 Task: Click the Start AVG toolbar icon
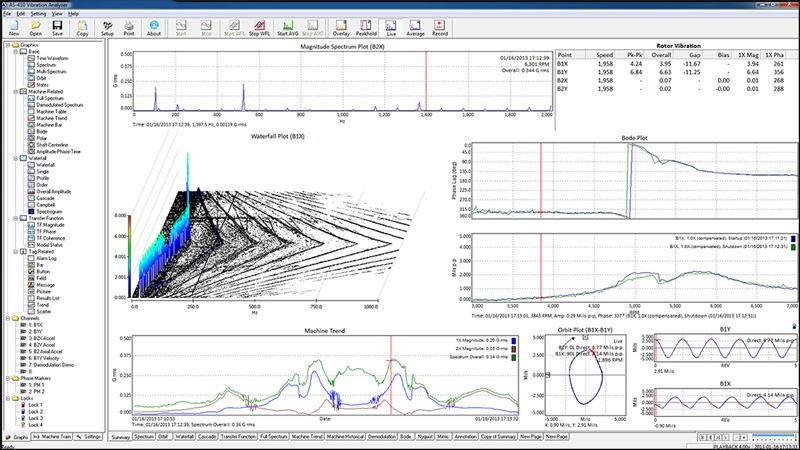tap(287, 28)
